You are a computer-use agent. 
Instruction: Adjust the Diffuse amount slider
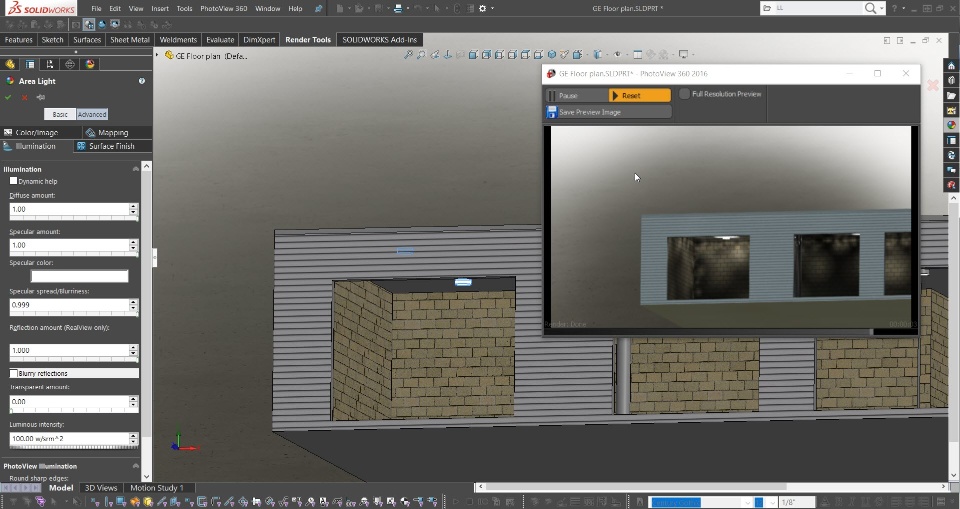[73, 218]
